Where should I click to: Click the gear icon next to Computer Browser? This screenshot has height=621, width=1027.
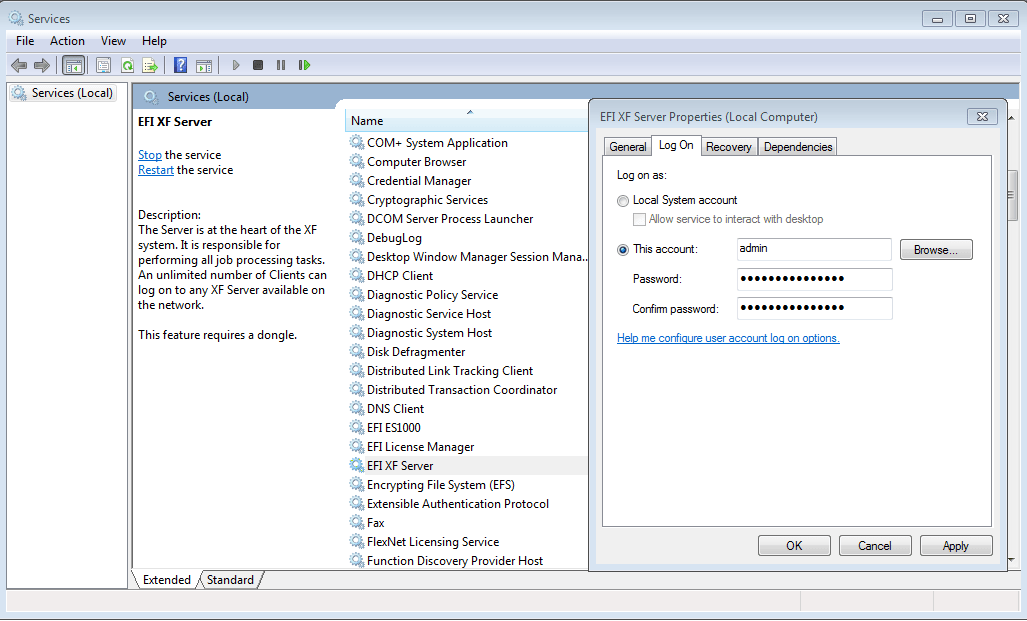pyautogui.click(x=356, y=161)
